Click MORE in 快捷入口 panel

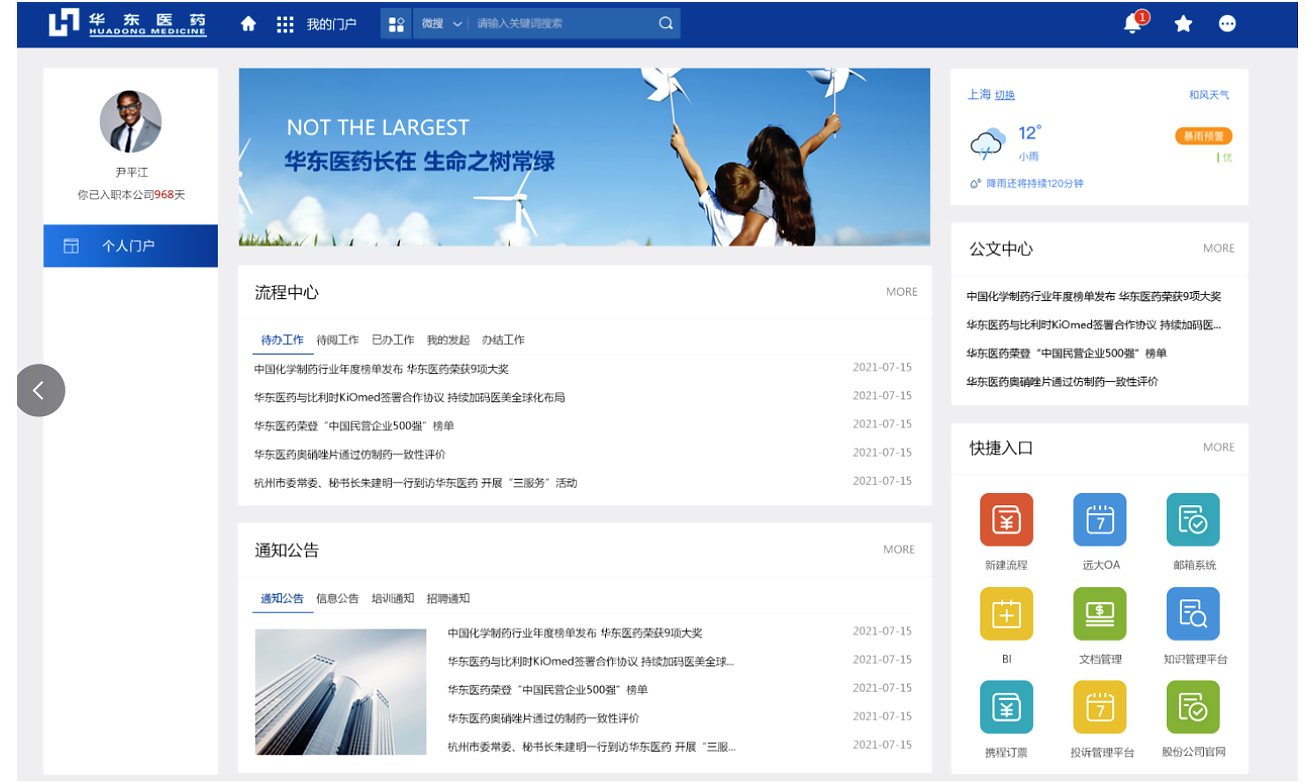pyautogui.click(x=1218, y=447)
